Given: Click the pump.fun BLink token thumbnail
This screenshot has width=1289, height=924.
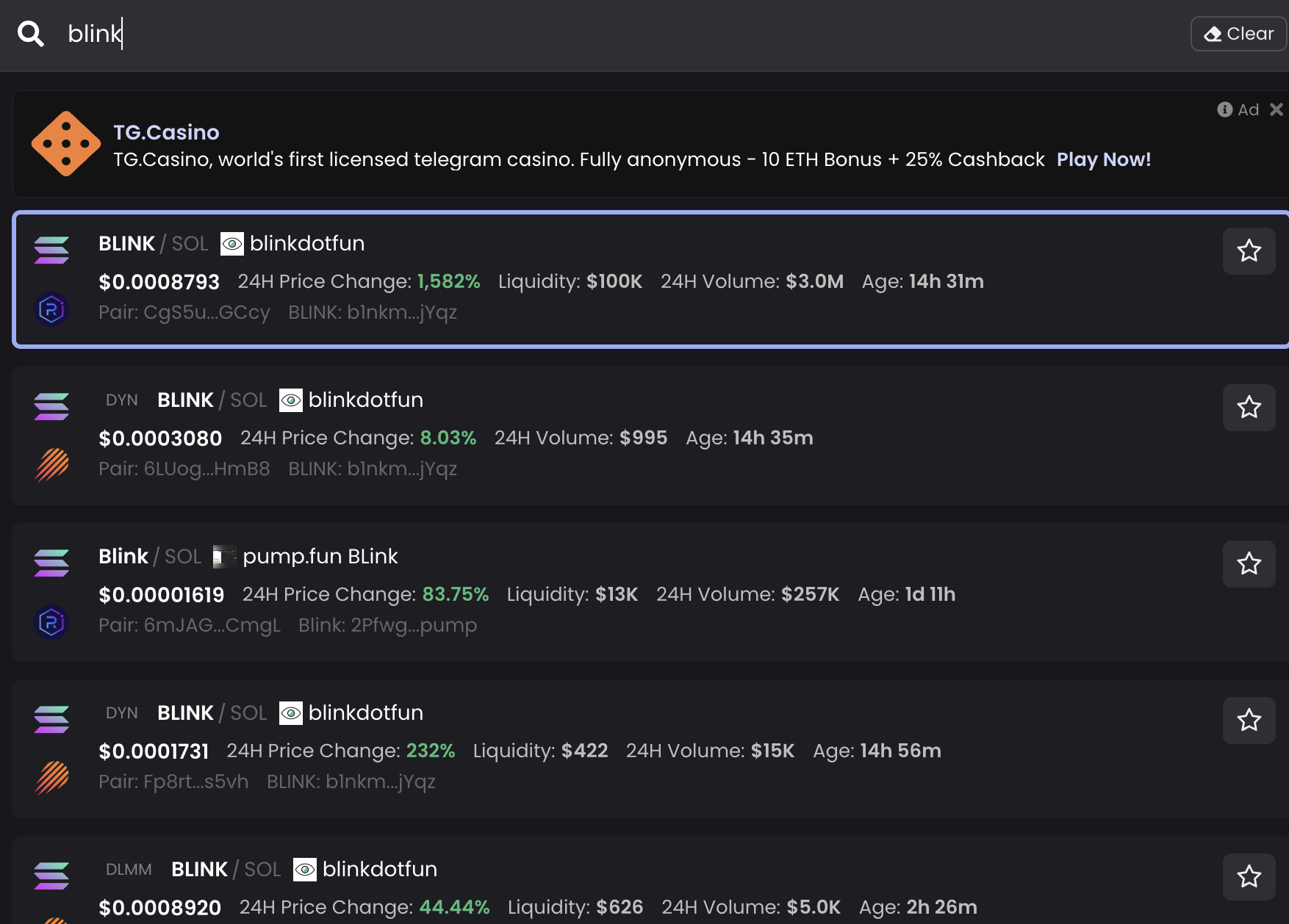Looking at the screenshot, I should pos(224,557).
